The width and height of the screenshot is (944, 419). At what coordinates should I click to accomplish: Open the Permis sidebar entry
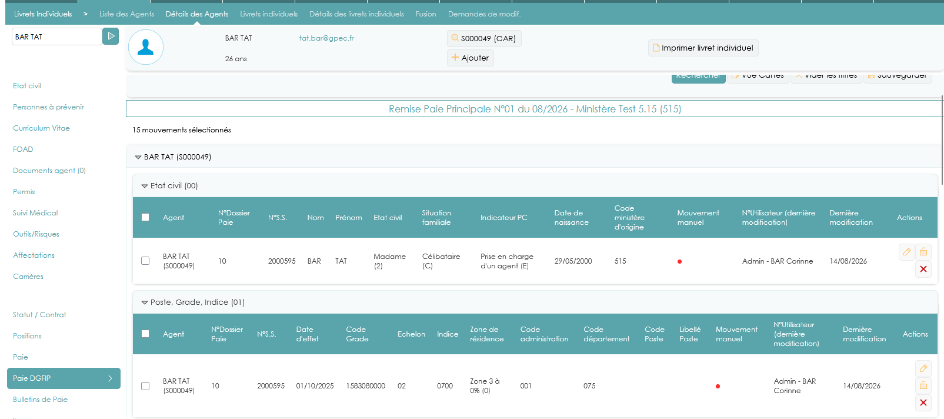(x=24, y=191)
